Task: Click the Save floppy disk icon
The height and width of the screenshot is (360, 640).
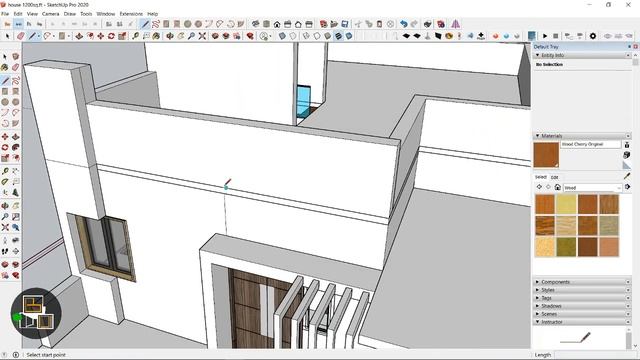Action: click(x=345, y=24)
